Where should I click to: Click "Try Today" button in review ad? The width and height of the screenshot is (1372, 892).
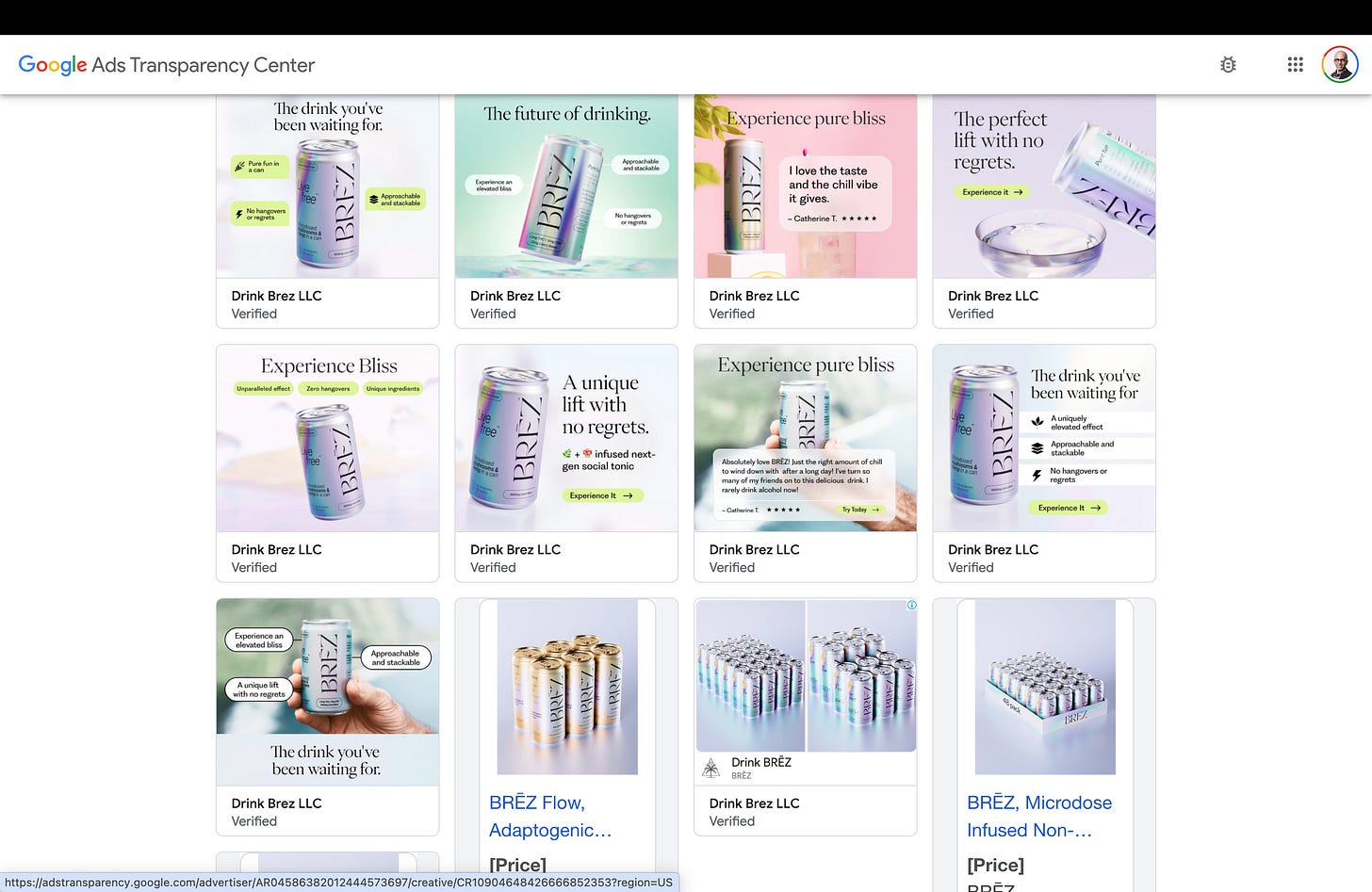click(x=861, y=510)
